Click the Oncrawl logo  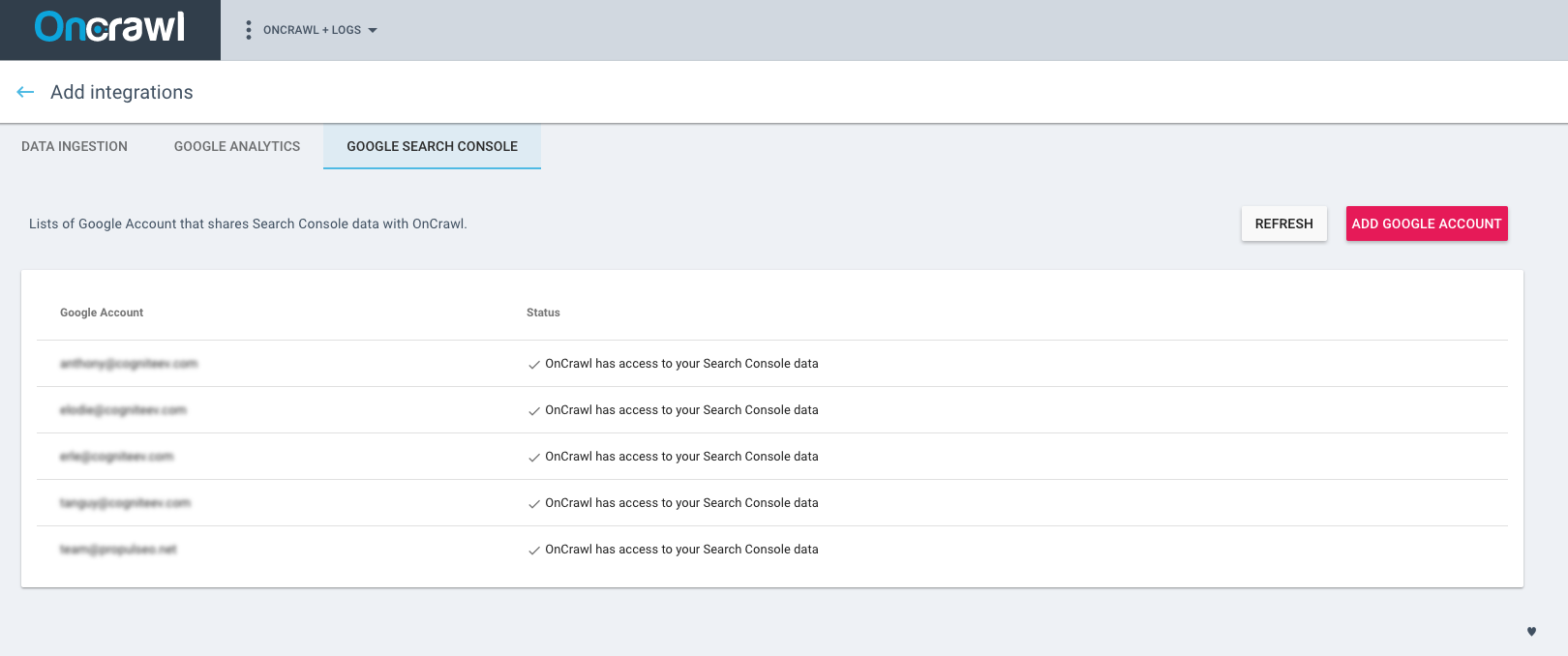(x=109, y=27)
